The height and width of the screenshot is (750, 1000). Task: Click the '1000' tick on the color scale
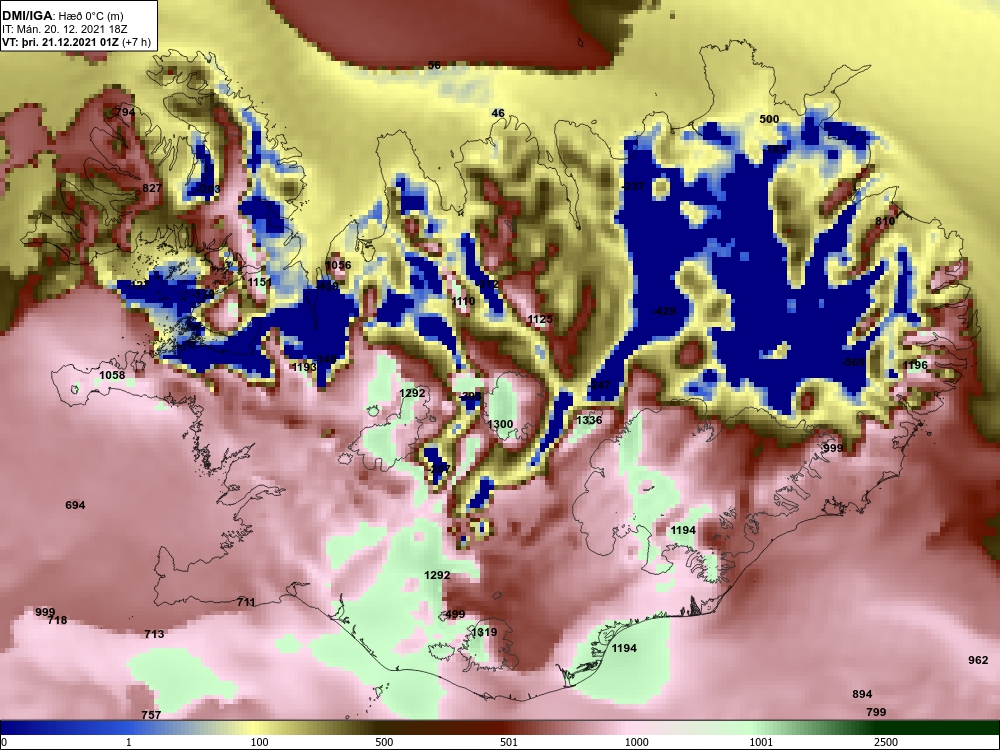(x=637, y=742)
